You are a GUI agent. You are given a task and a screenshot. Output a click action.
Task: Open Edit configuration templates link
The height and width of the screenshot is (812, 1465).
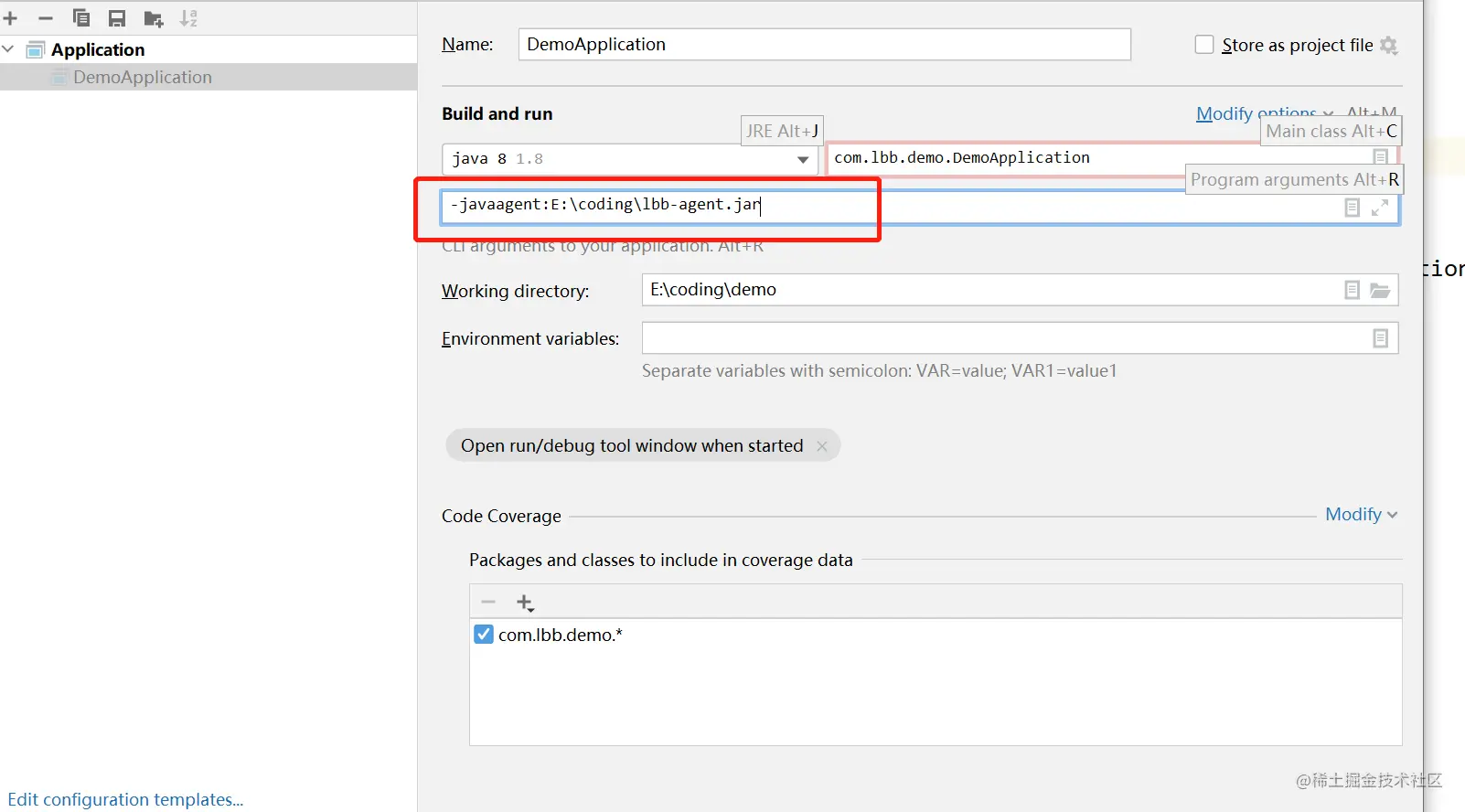(x=125, y=799)
